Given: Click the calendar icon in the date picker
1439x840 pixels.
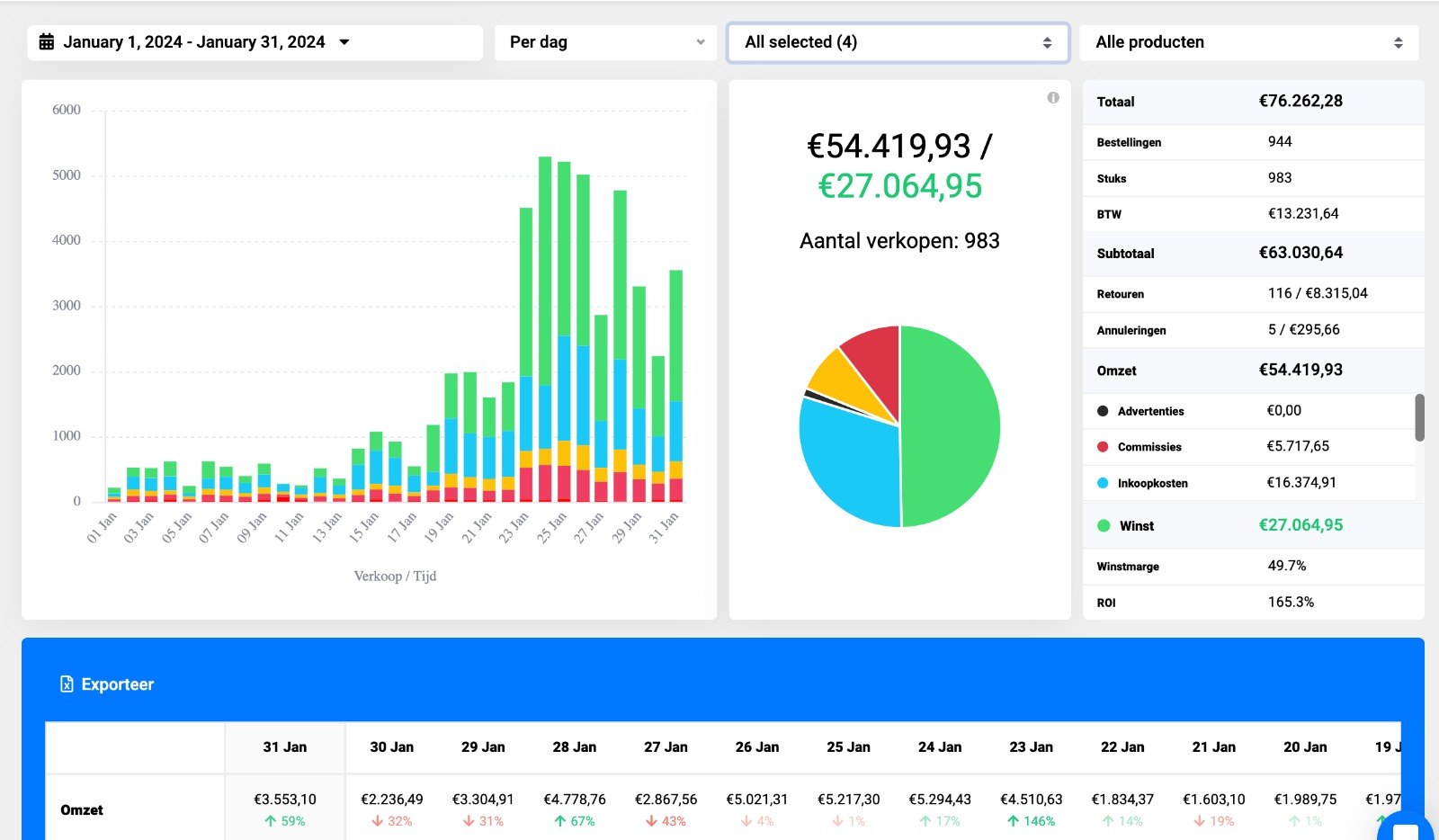Looking at the screenshot, I should (47, 42).
